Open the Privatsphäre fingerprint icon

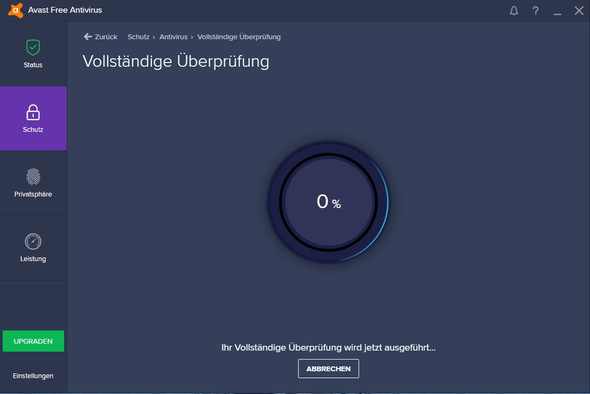(x=33, y=176)
